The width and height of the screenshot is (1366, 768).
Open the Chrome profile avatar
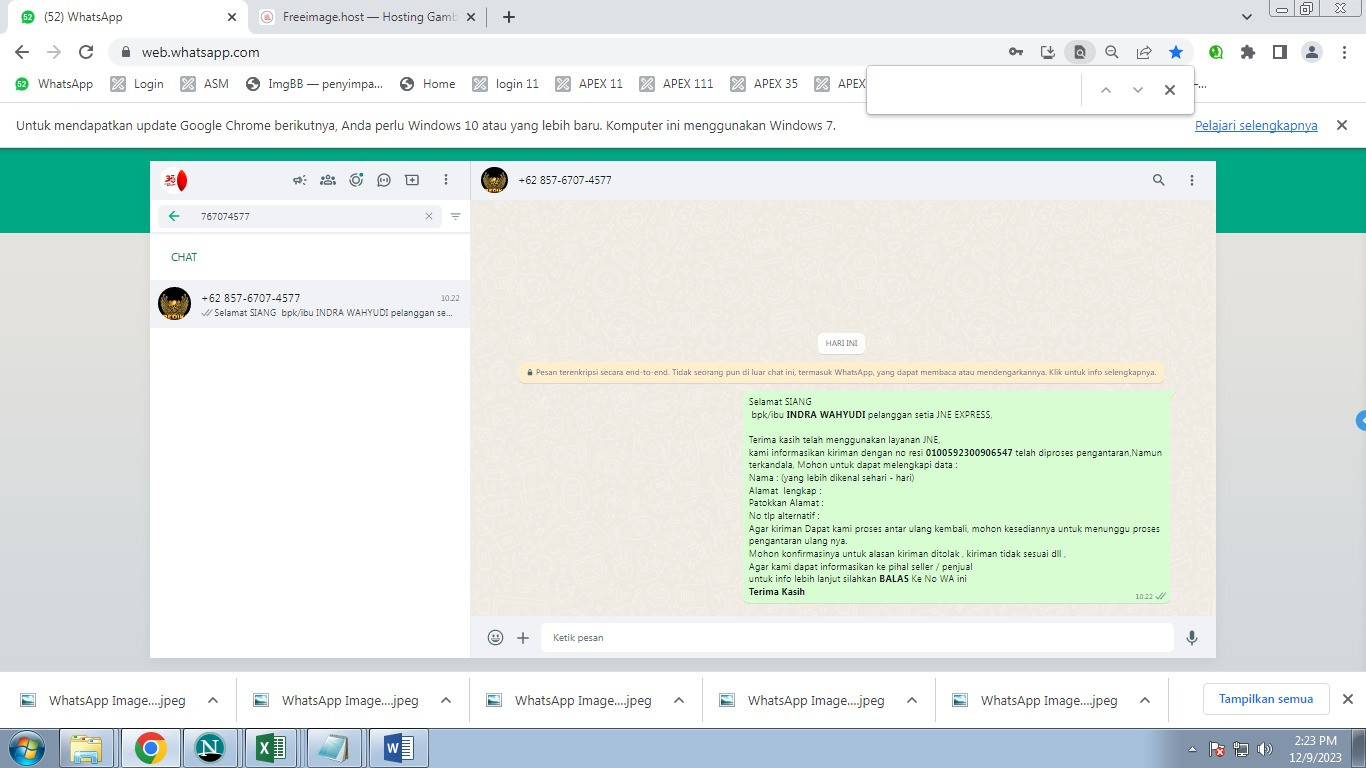[1312, 52]
